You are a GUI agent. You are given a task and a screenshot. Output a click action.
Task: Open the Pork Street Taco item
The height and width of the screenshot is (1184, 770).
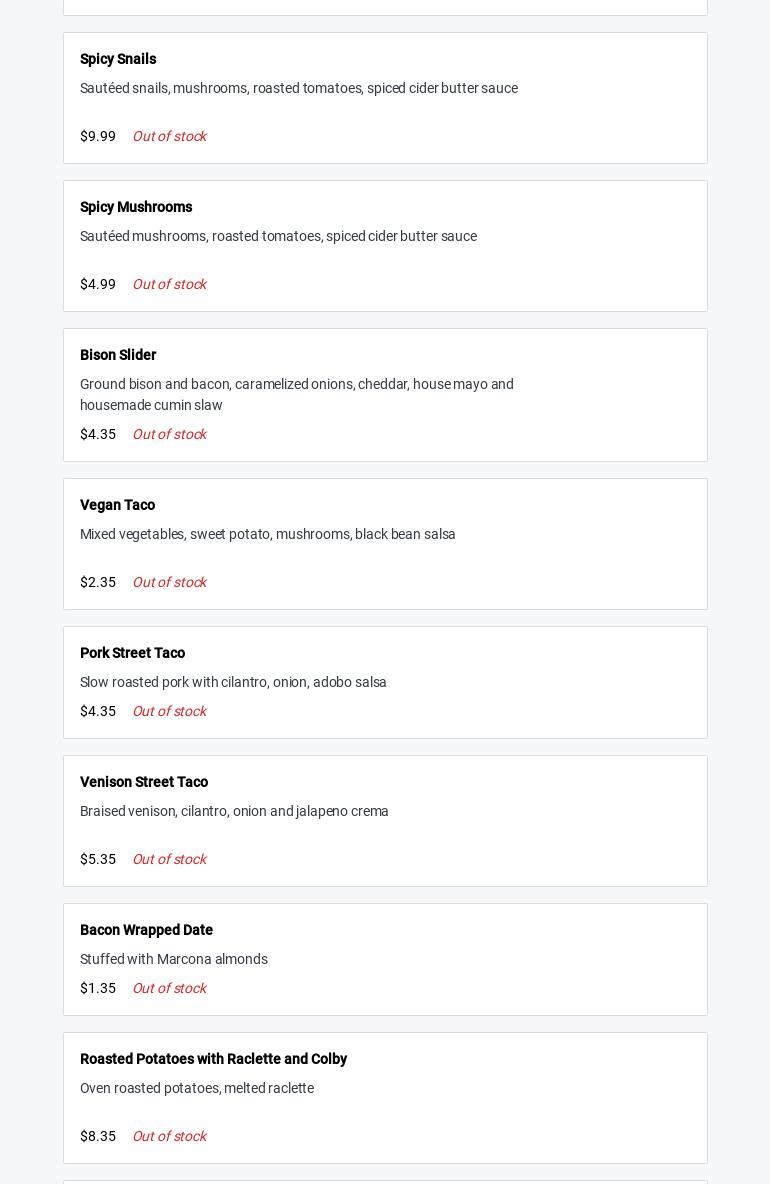point(132,653)
